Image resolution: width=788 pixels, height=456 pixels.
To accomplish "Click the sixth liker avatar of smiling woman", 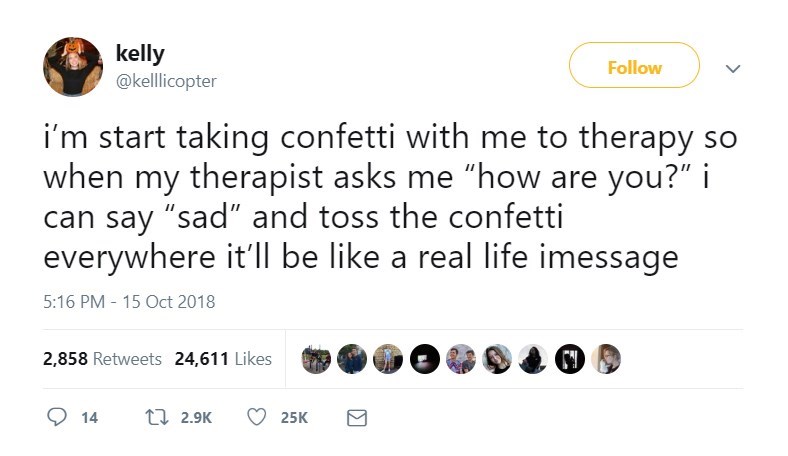I will [497, 359].
